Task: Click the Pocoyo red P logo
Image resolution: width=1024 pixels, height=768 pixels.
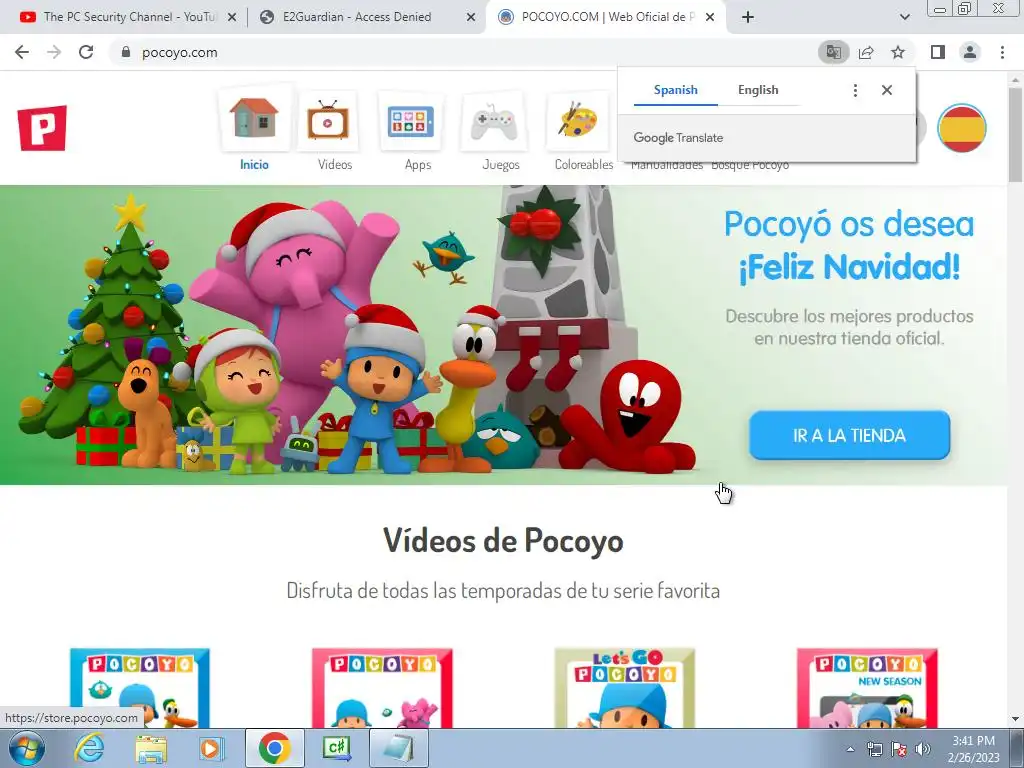Action: pos(42,128)
